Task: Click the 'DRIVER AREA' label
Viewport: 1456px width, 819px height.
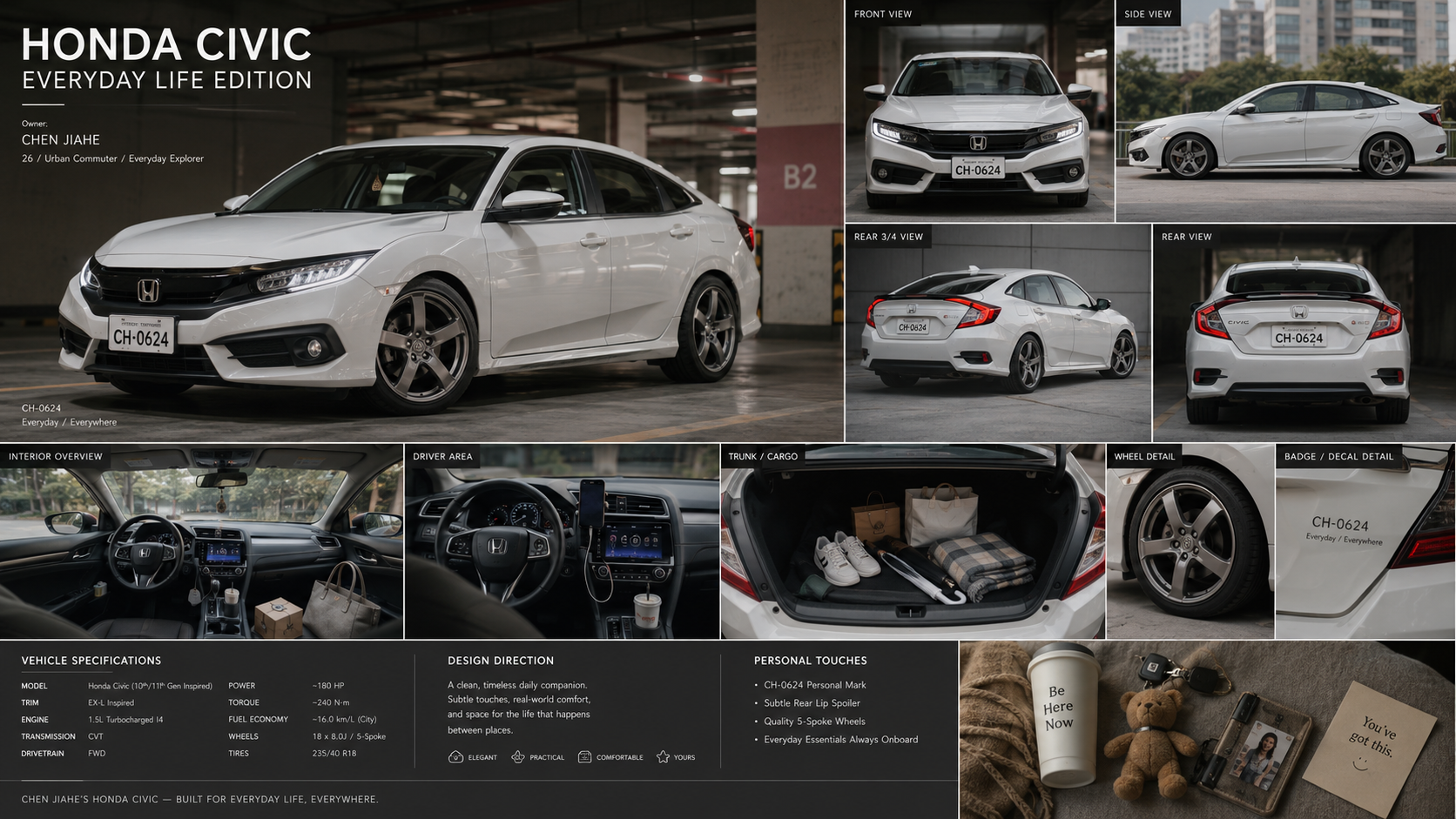Action: pos(442,456)
